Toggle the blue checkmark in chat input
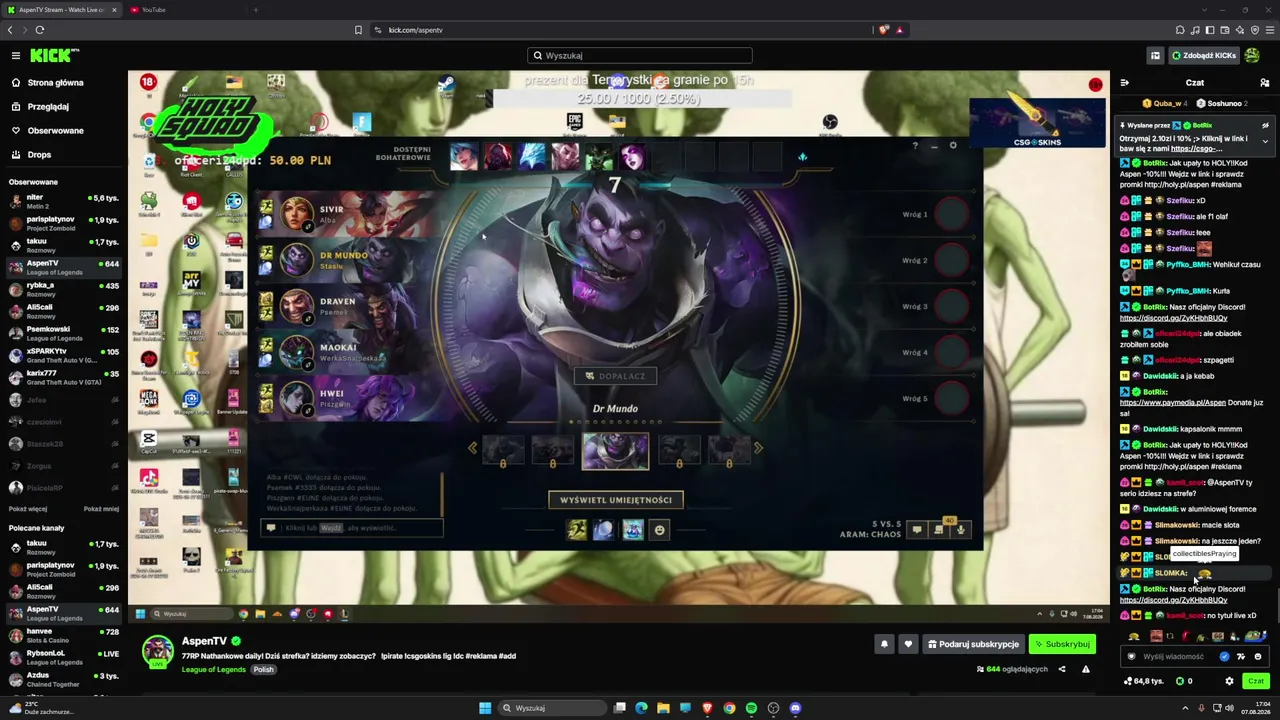 [1224, 657]
